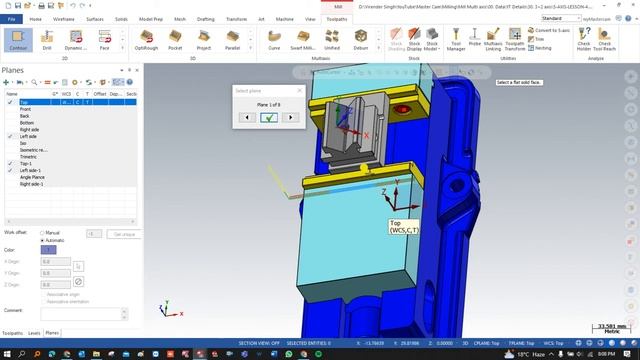Click the undo arrow

[73, 6]
